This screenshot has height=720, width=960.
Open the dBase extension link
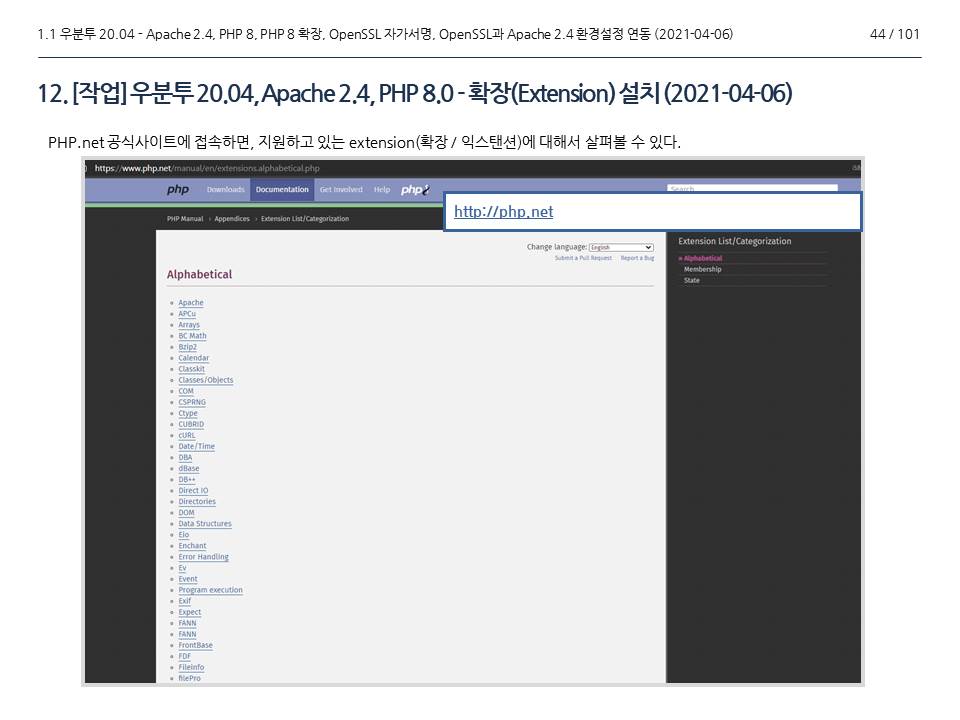189,468
